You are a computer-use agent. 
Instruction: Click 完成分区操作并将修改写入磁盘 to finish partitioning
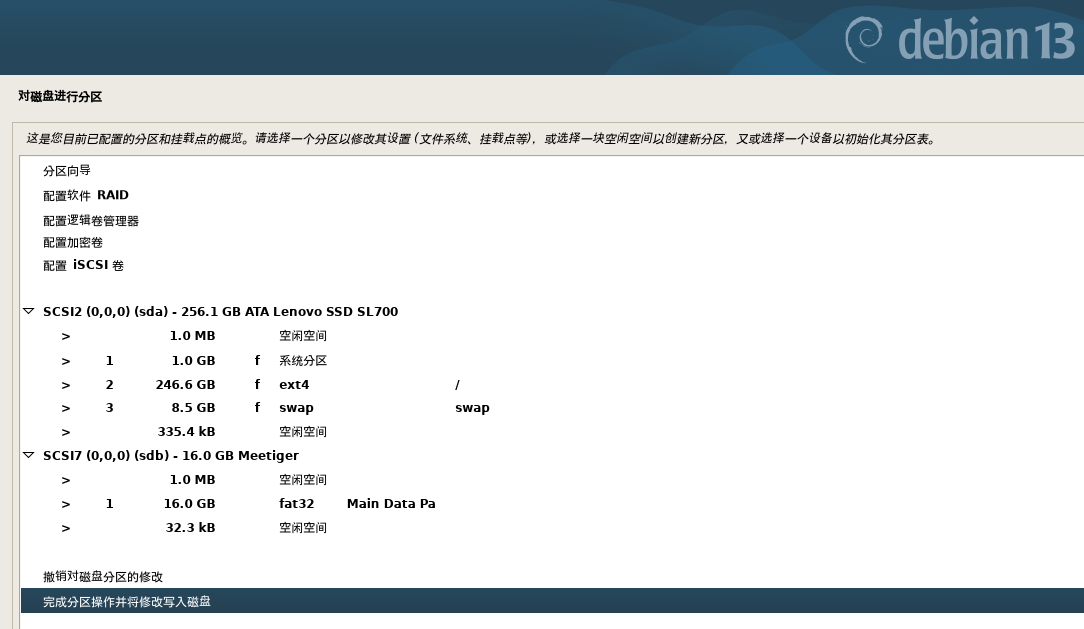(x=127, y=602)
